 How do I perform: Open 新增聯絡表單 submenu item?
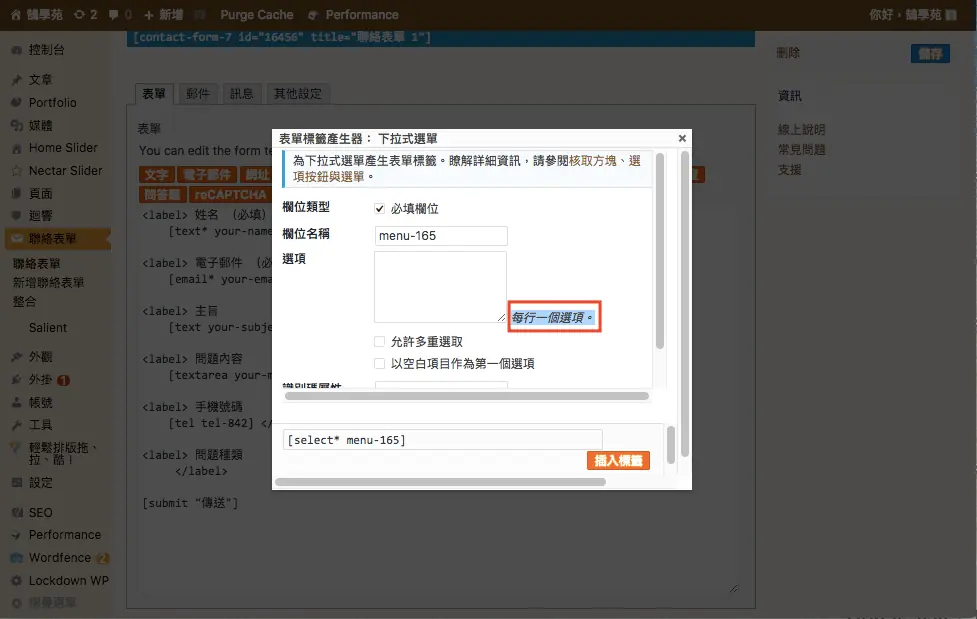pyautogui.click(x=48, y=282)
